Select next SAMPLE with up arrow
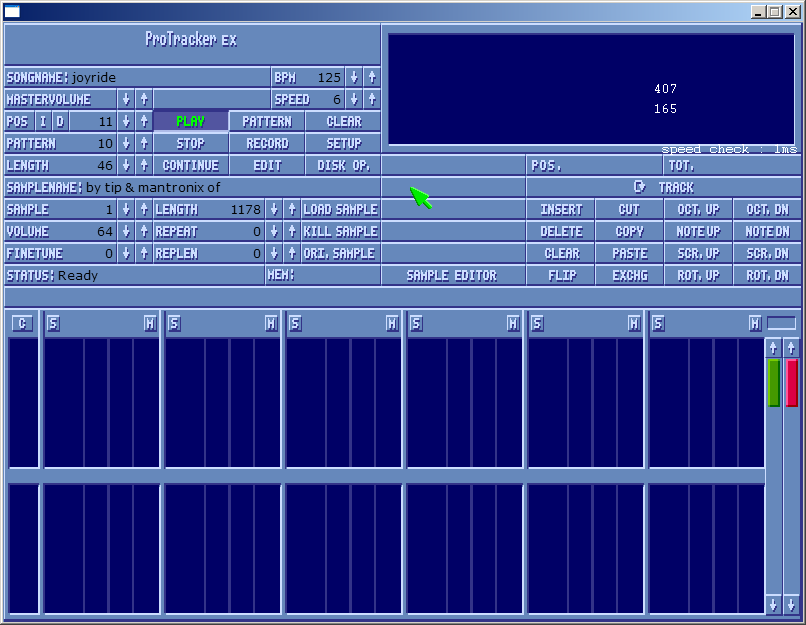This screenshot has height=625, width=806. coord(144,209)
